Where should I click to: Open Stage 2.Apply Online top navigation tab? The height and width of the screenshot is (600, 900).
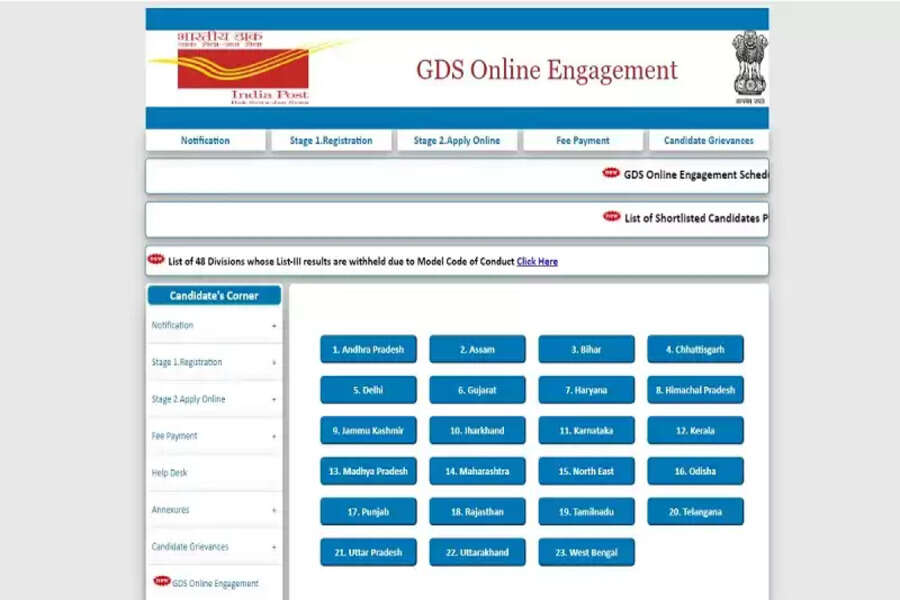coord(457,141)
